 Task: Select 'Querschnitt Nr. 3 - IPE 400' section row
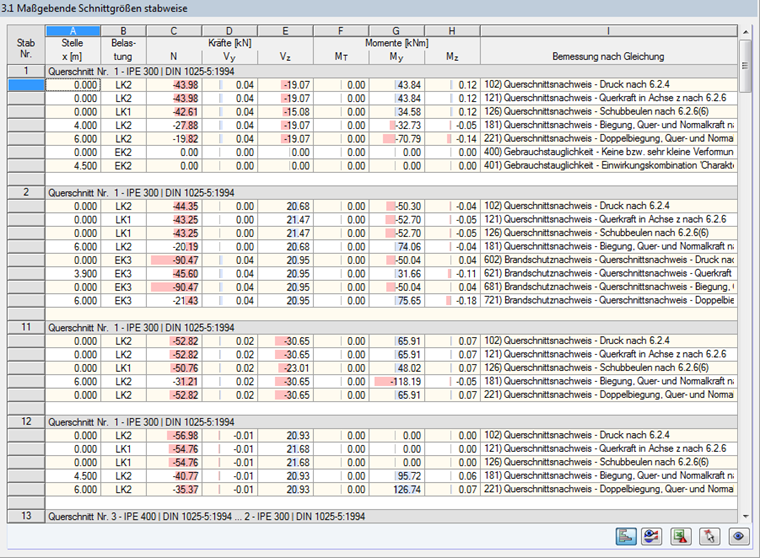392,516
